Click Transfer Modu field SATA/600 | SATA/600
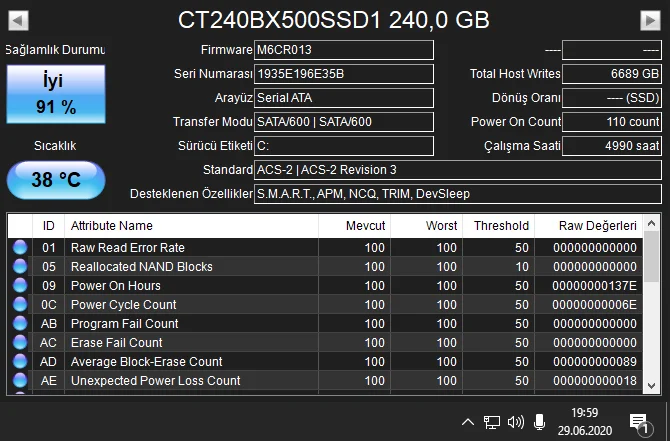 344,122
